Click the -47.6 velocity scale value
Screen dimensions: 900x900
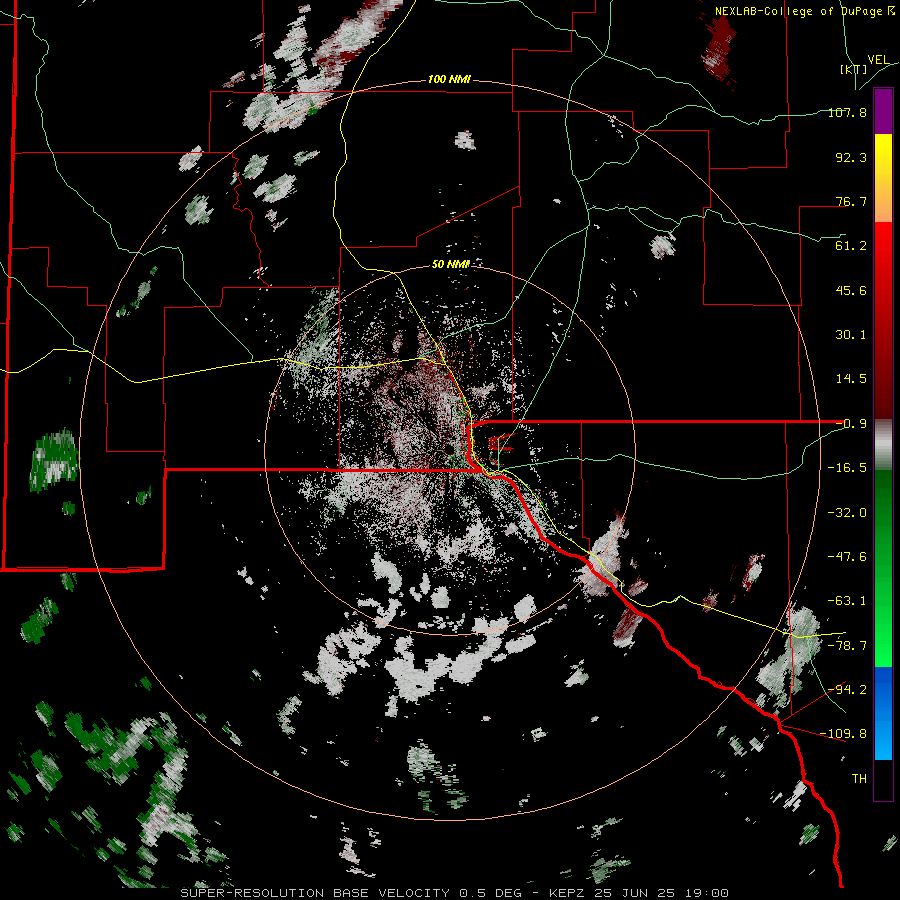pos(847,557)
